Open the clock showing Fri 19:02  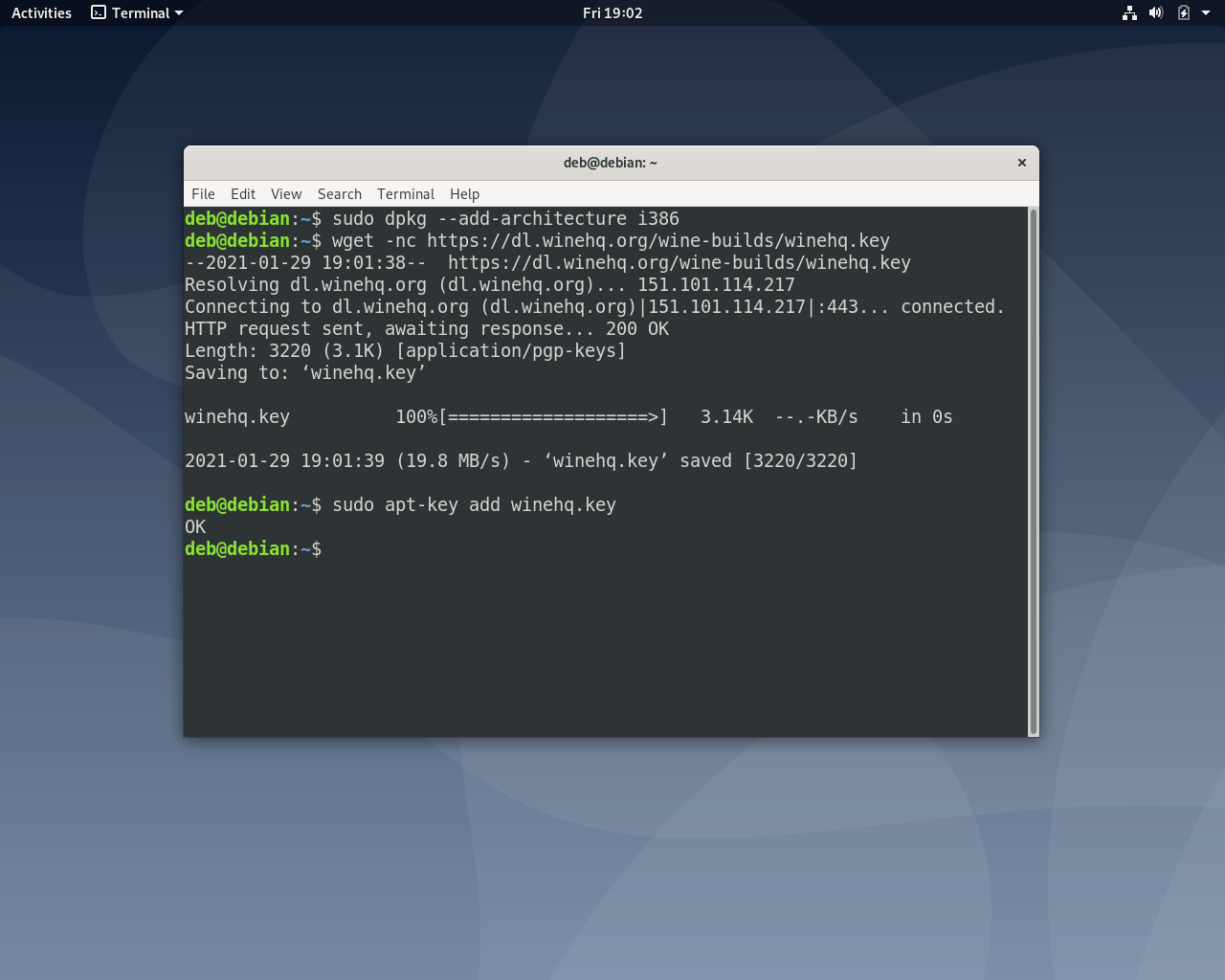click(x=612, y=12)
